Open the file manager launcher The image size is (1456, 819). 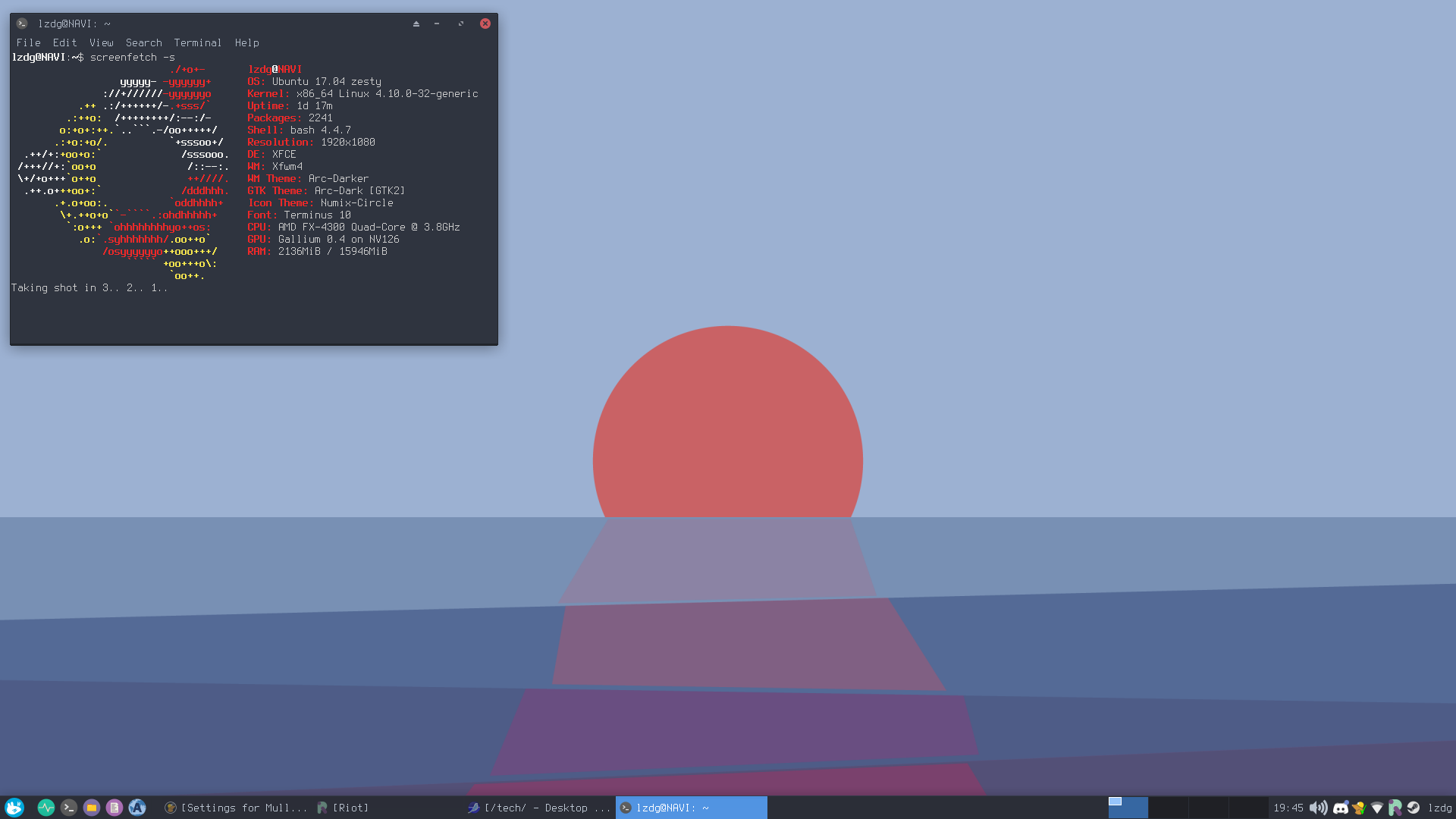click(x=92, y=808)
